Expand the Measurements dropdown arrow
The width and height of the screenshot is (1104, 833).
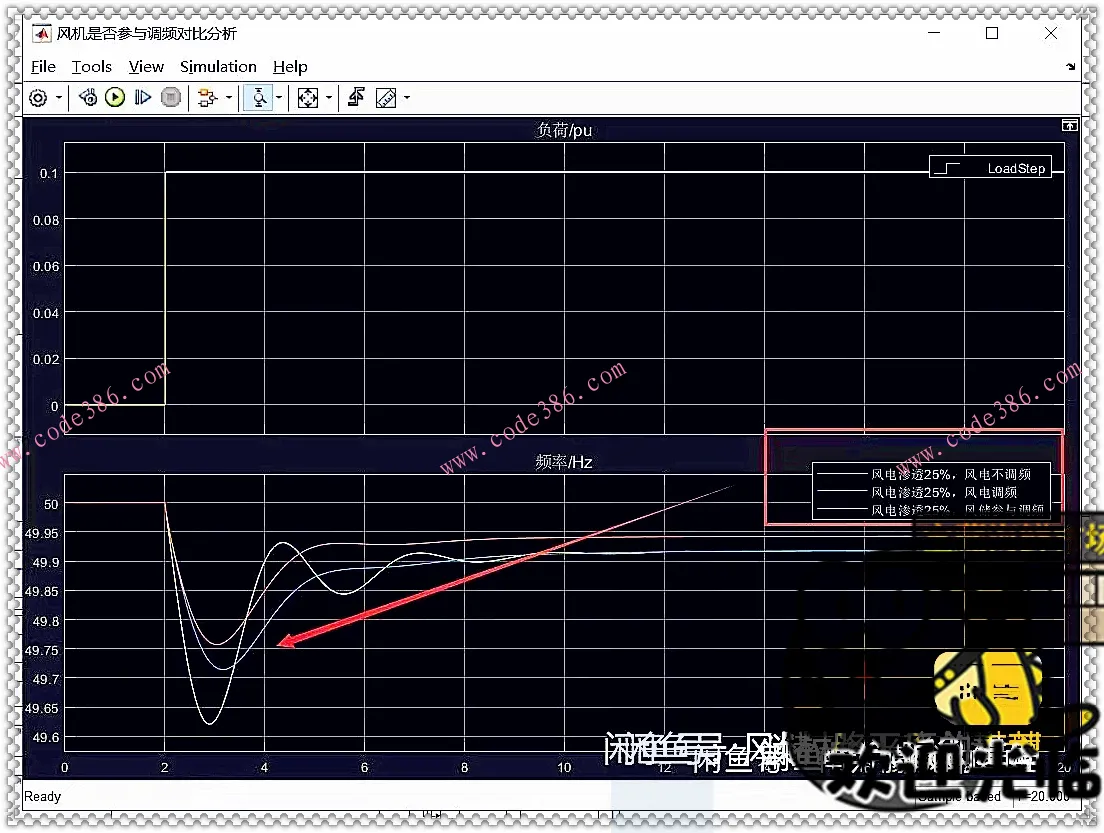pyautogui.click(x=407, y=98)
